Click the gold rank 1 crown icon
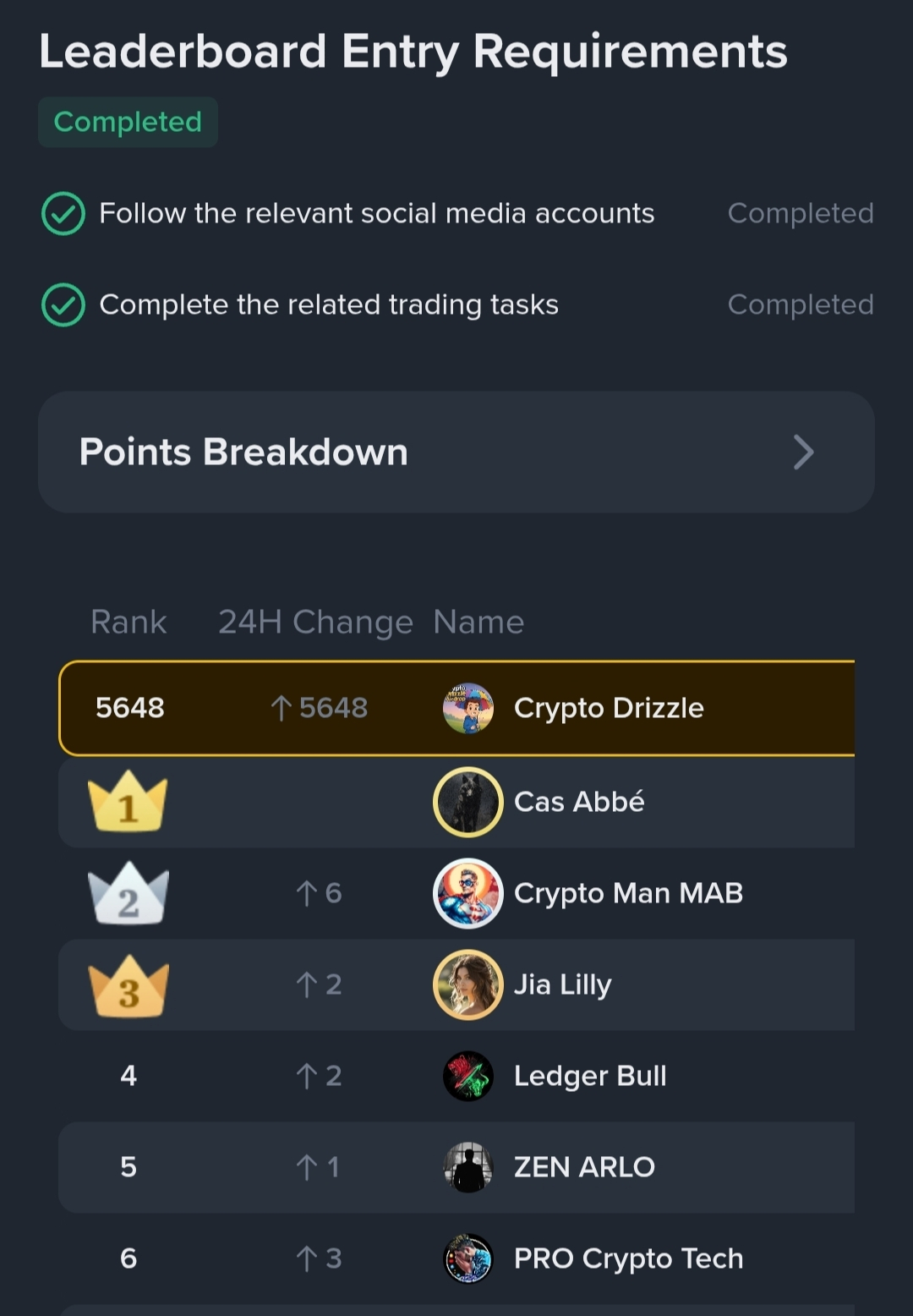 point(128,802)
